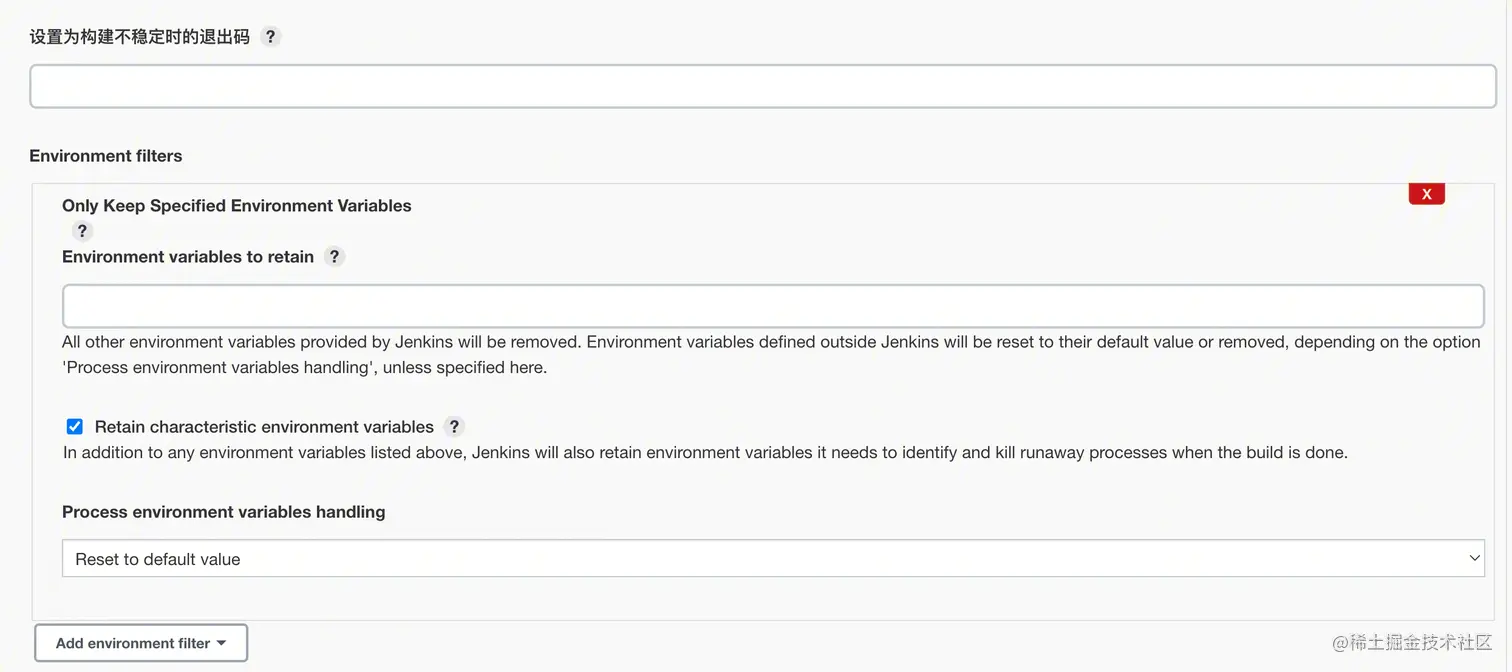Open help for 设置为构建不稳定时的退出码
Screen dimensions: 1512x672
(x=270, y=37)
